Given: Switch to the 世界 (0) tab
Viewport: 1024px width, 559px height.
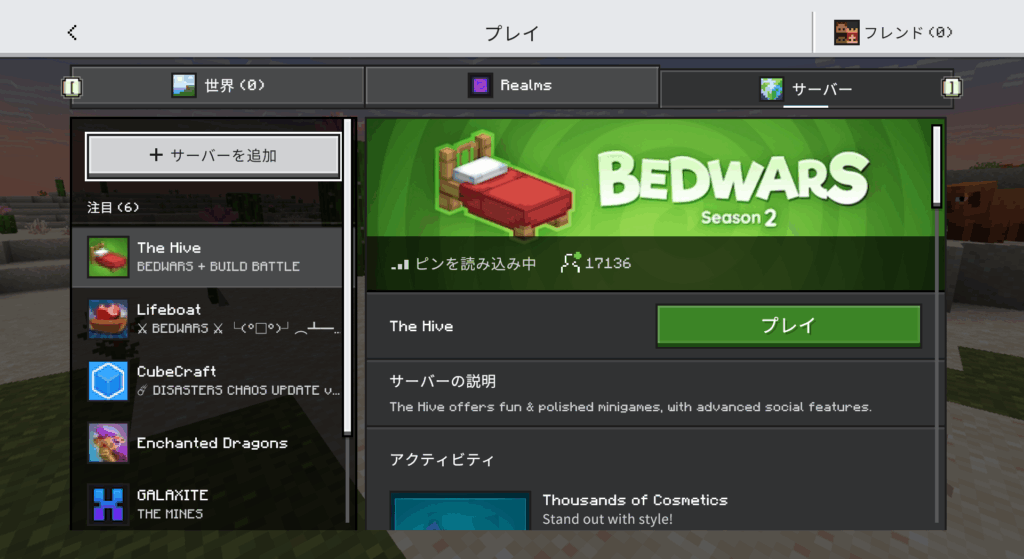Looking at the screenshot, I should (x=217, y=86).
